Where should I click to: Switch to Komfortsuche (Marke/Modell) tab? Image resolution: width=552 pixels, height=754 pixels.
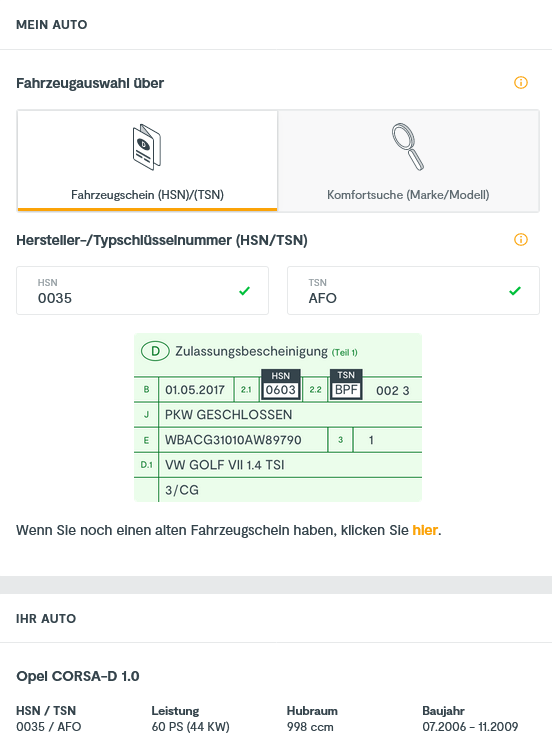[x=408, y=161]
